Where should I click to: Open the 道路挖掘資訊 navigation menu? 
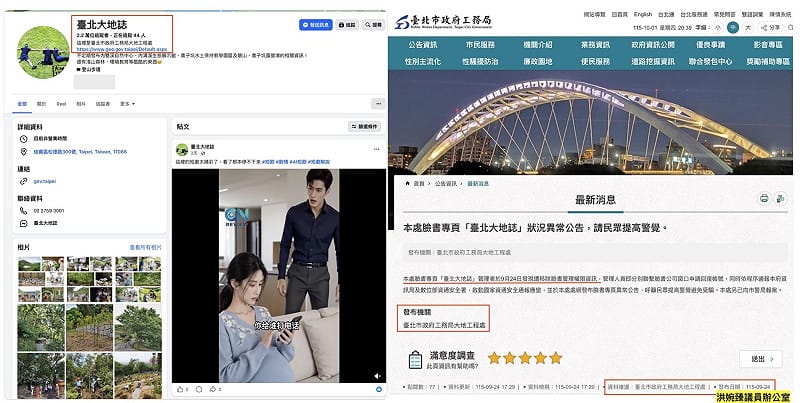point(653,61)
